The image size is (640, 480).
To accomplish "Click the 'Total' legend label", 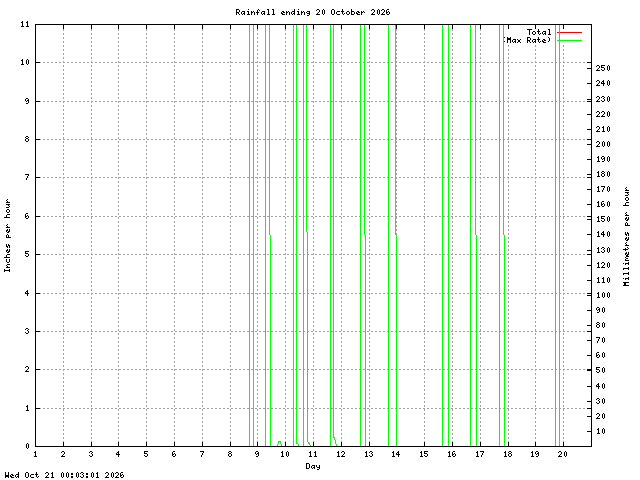I will coord(539,32).
